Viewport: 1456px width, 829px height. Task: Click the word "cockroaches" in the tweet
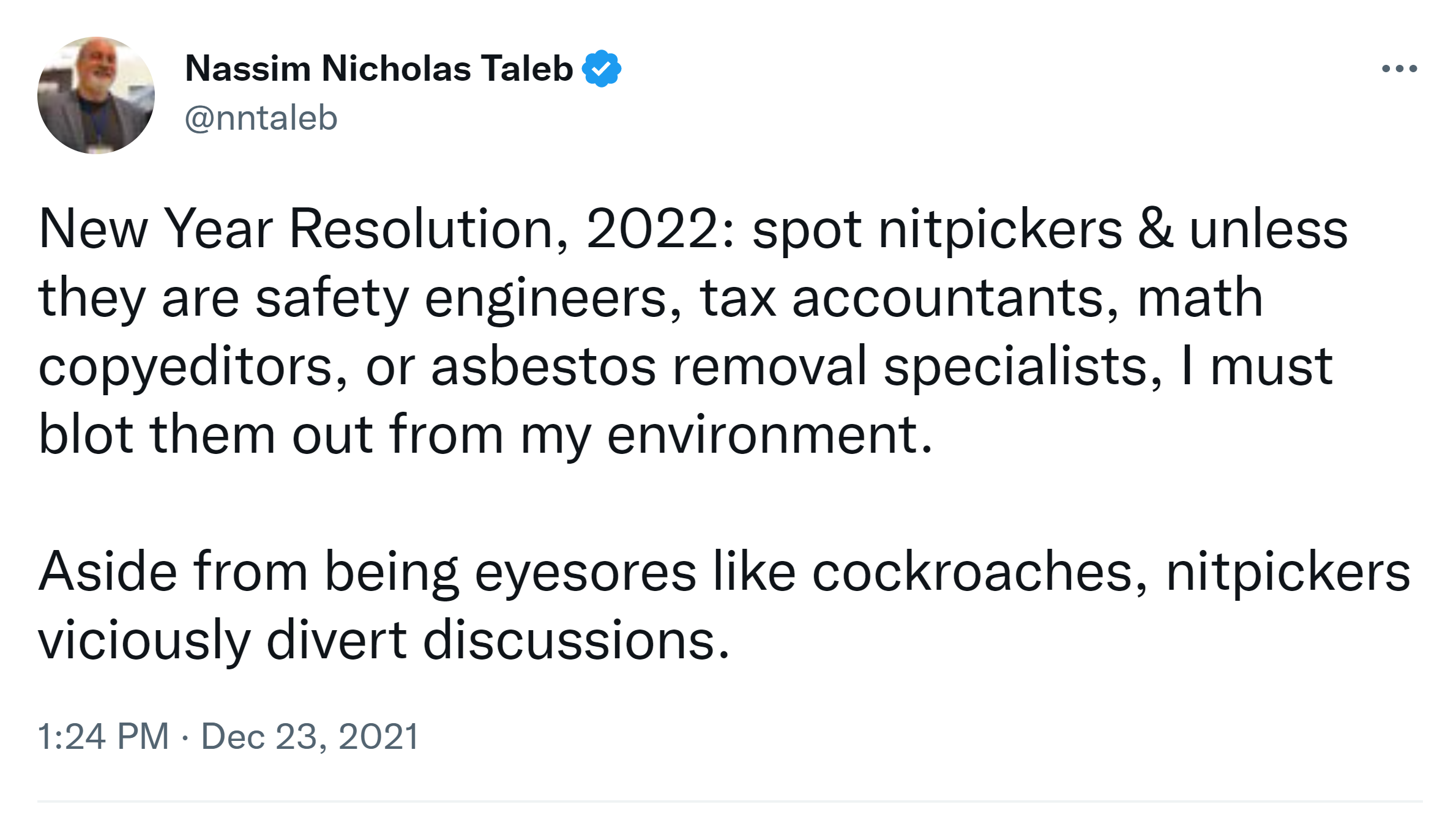(978, 573)
